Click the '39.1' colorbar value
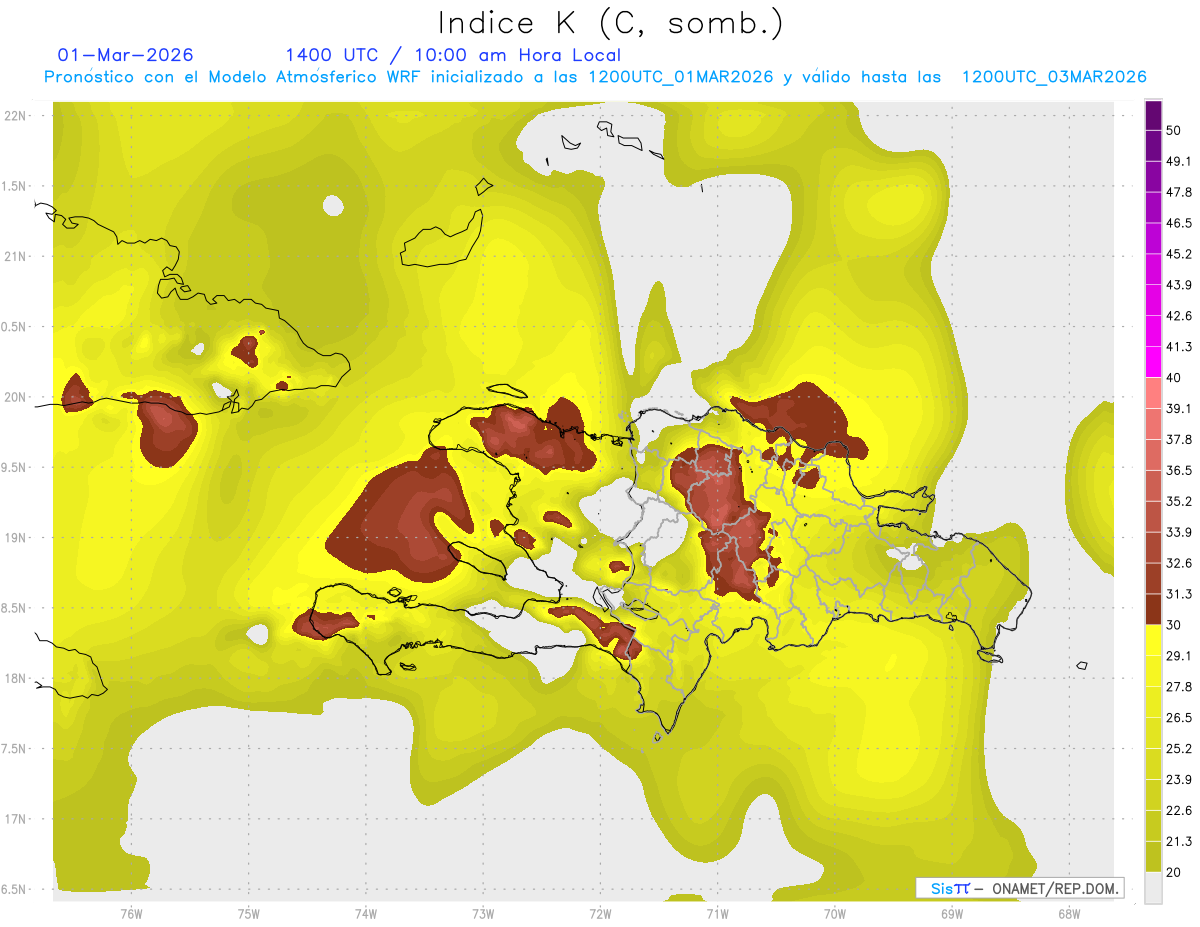 pyautogui.click(x=1179, y=408)
